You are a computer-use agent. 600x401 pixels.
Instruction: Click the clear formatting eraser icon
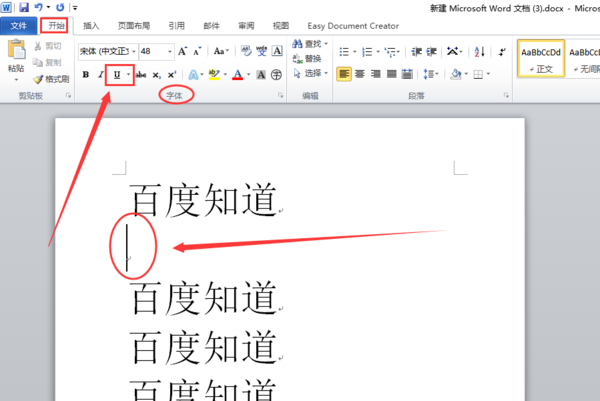[x=246, y=51]
